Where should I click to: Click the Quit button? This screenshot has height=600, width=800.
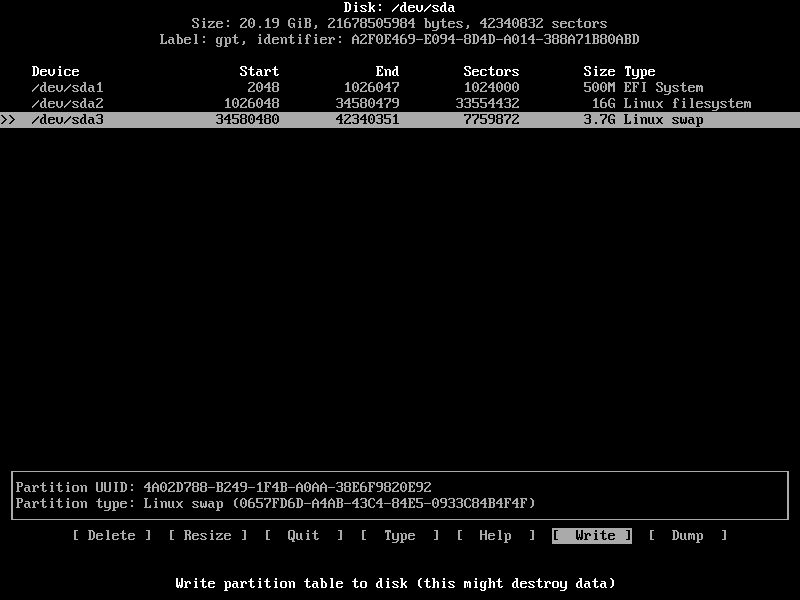[x=303, y=535]
